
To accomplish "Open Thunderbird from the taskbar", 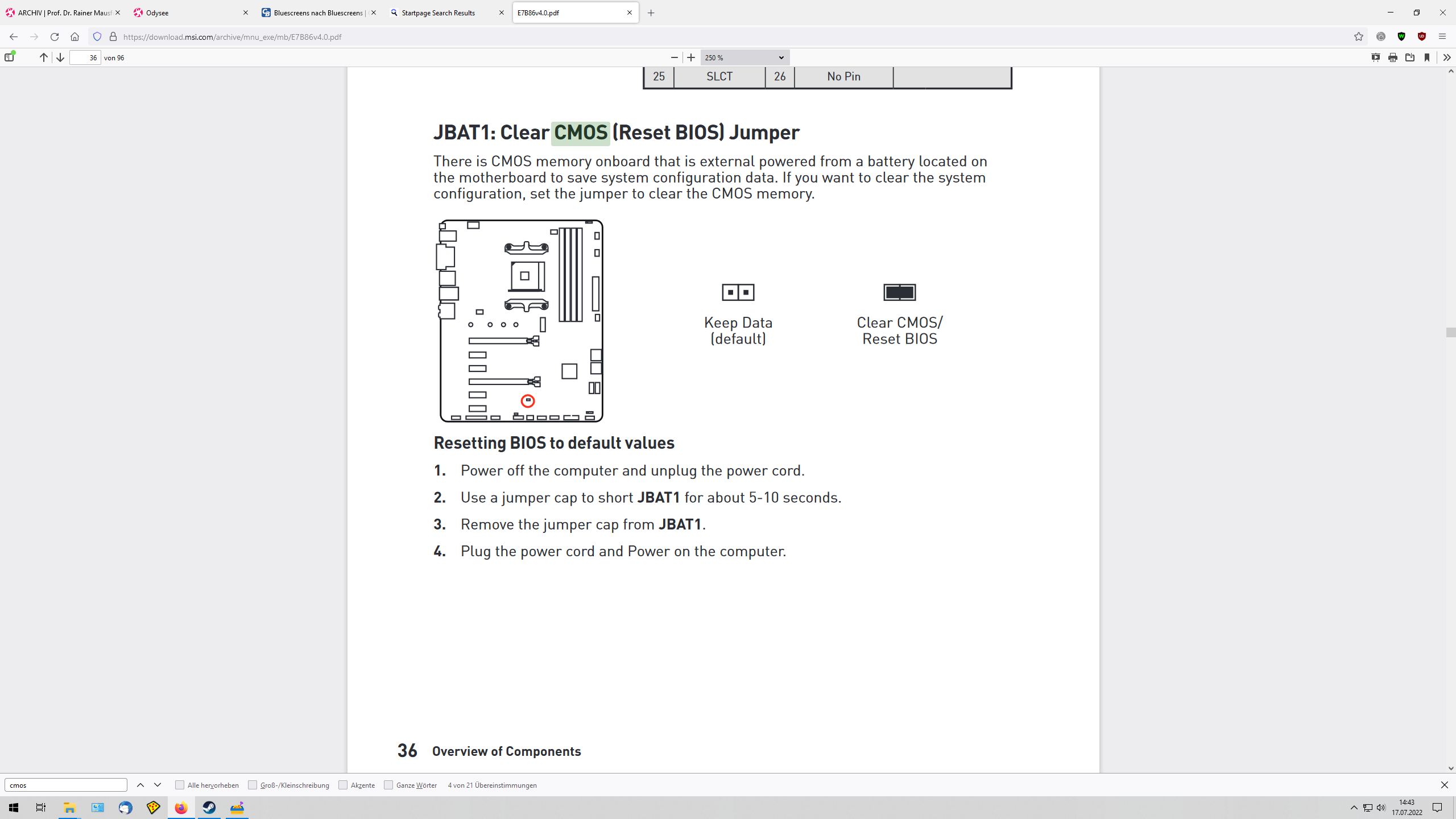I will coord(125,807).
